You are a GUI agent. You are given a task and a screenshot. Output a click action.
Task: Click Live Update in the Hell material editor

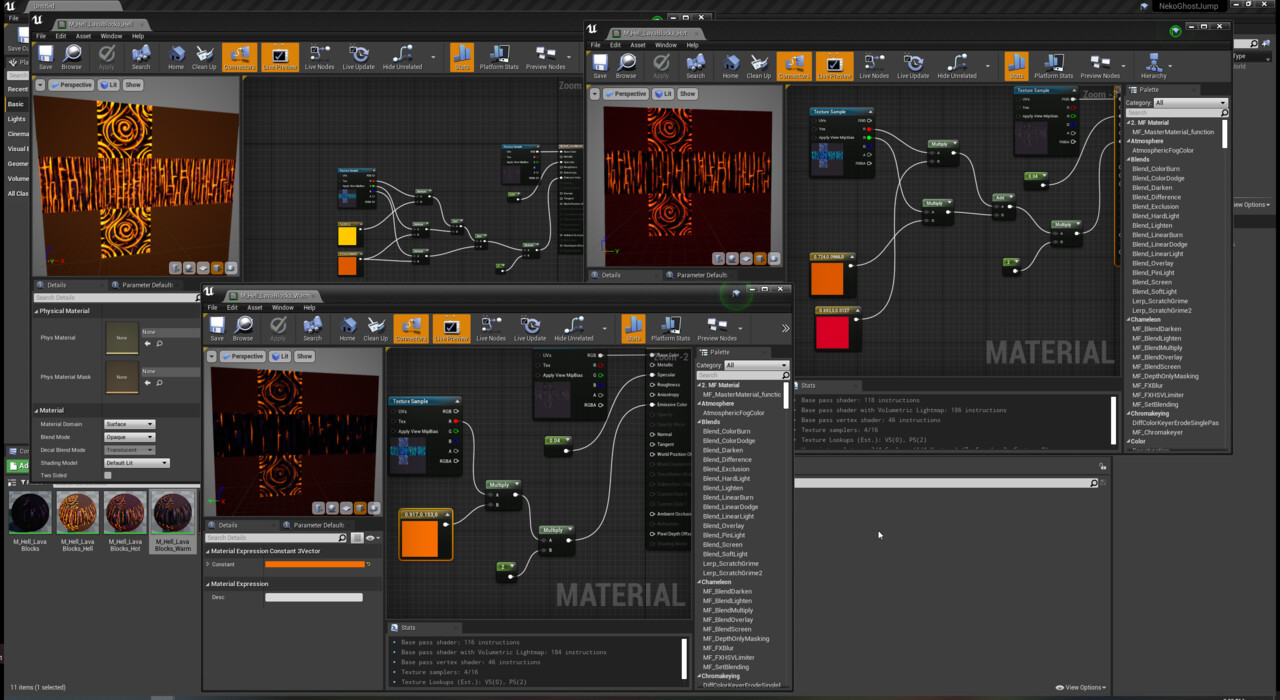click(x=358, y=58)
